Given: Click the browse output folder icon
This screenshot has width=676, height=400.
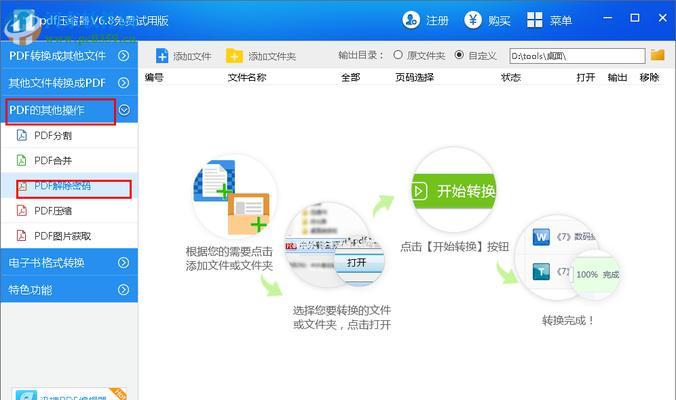Looking at the screenshot, I should [x=657, y=55].
